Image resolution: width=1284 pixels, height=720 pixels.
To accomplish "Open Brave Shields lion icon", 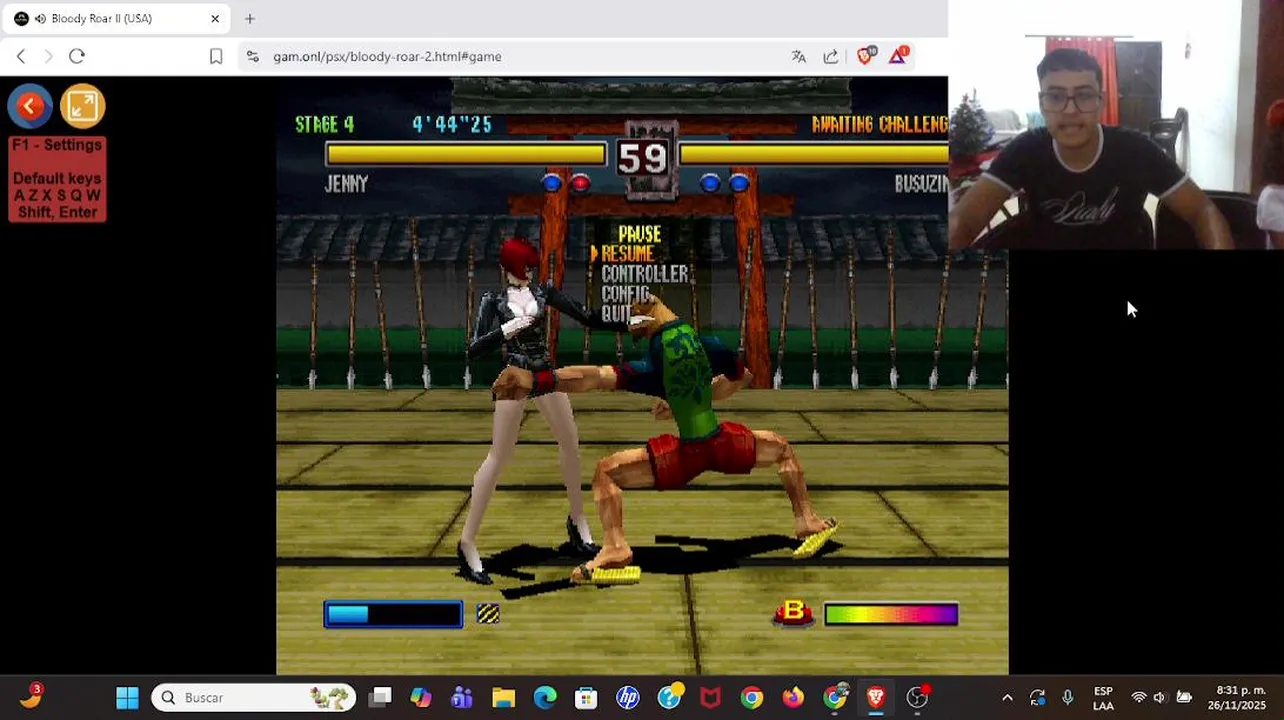I will point(866,56).
